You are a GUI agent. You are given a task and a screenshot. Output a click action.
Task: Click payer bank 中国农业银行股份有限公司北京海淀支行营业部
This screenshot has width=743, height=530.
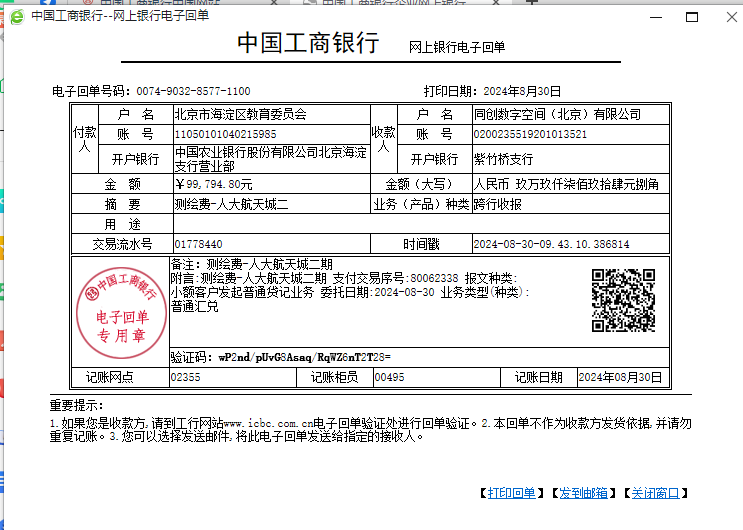271,159
